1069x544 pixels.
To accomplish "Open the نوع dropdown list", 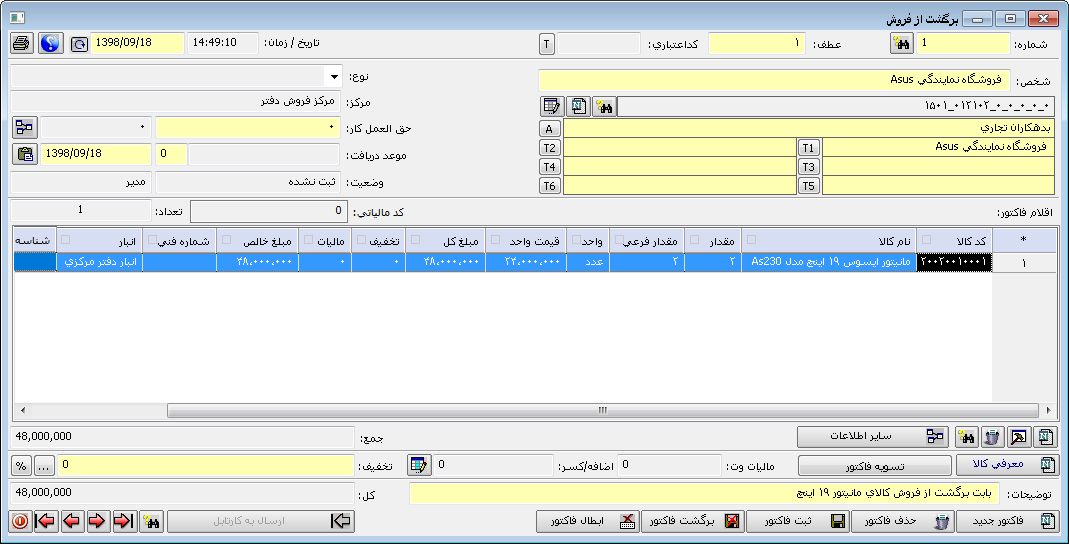I will (x=332, y=77).
